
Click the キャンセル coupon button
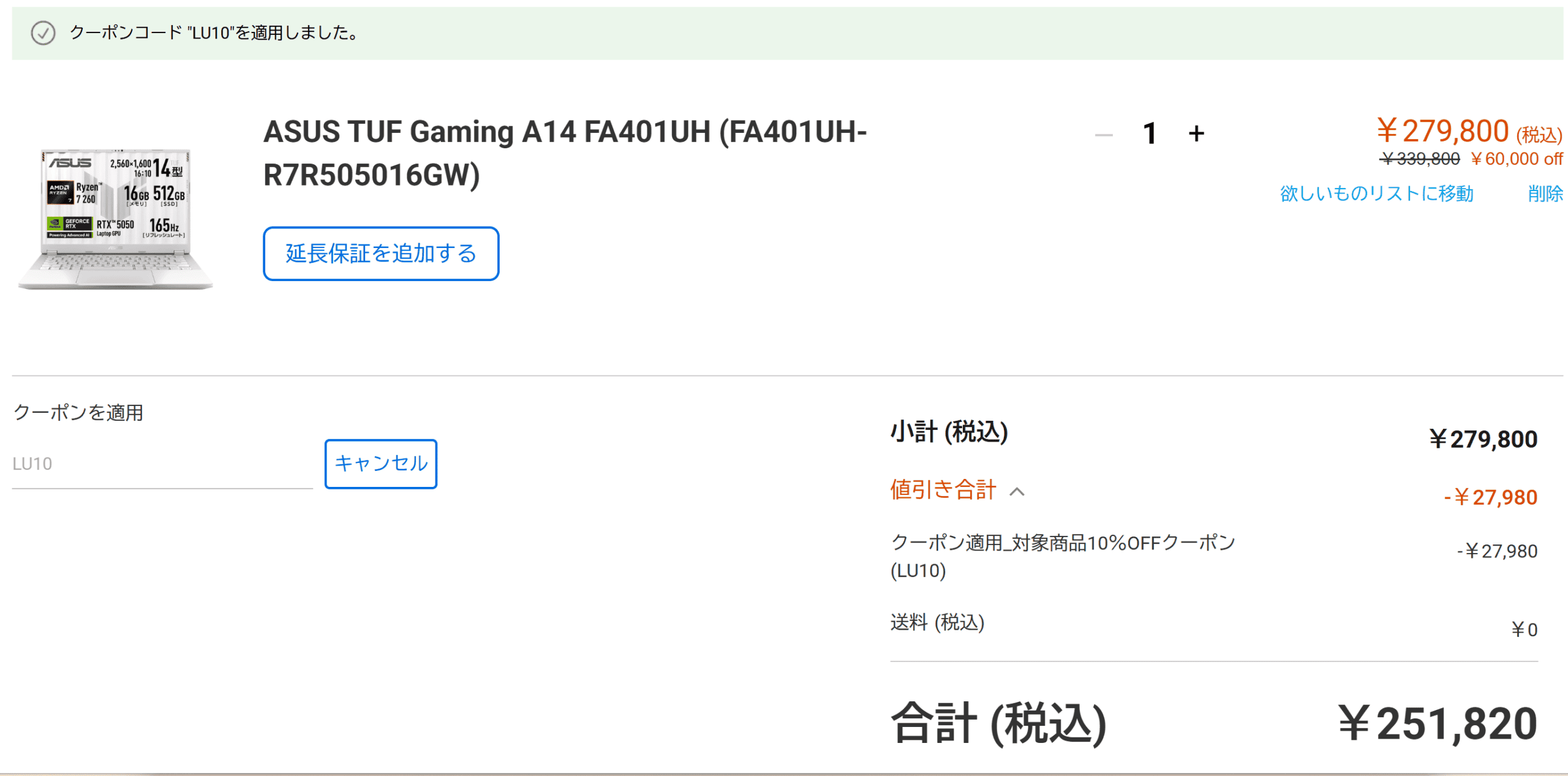(x=381, y=464)
